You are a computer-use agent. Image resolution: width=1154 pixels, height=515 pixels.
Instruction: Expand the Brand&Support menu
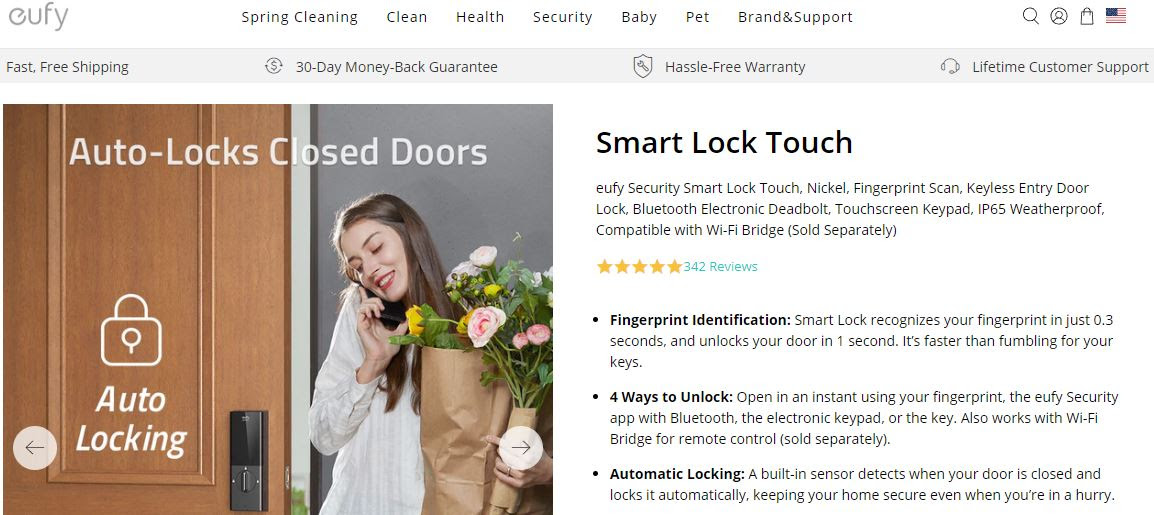[x=796, y=17]
